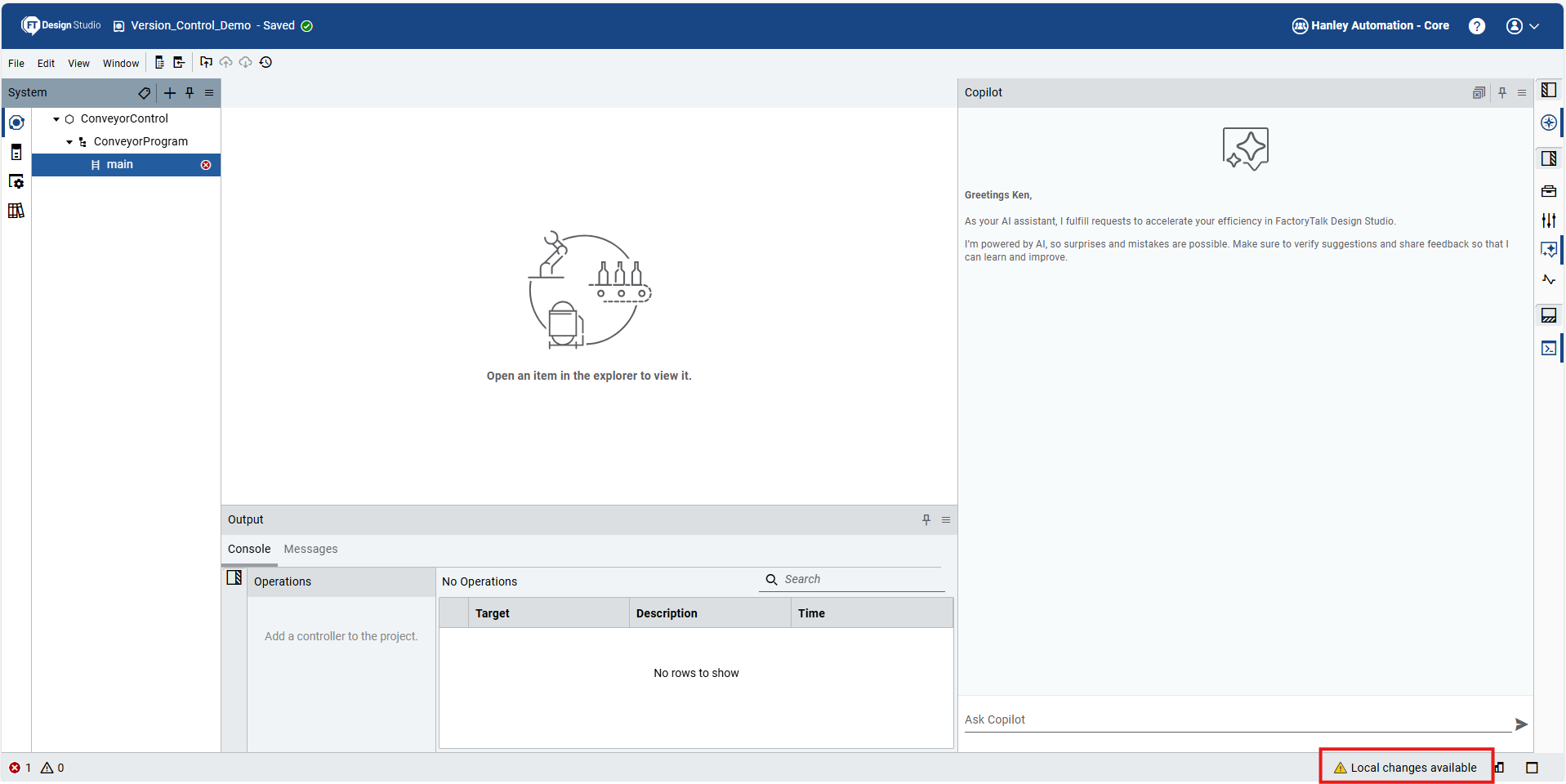Select the library books sidebar icon

pos(16,211)
